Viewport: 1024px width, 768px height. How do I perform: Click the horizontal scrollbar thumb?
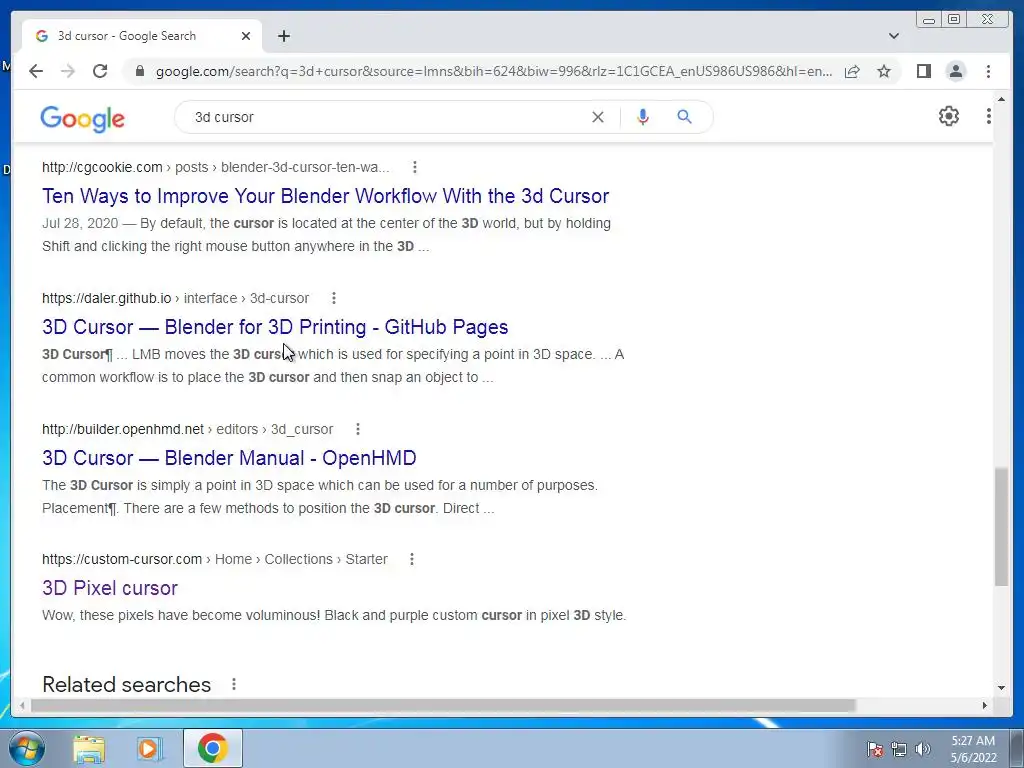(443, 705)
